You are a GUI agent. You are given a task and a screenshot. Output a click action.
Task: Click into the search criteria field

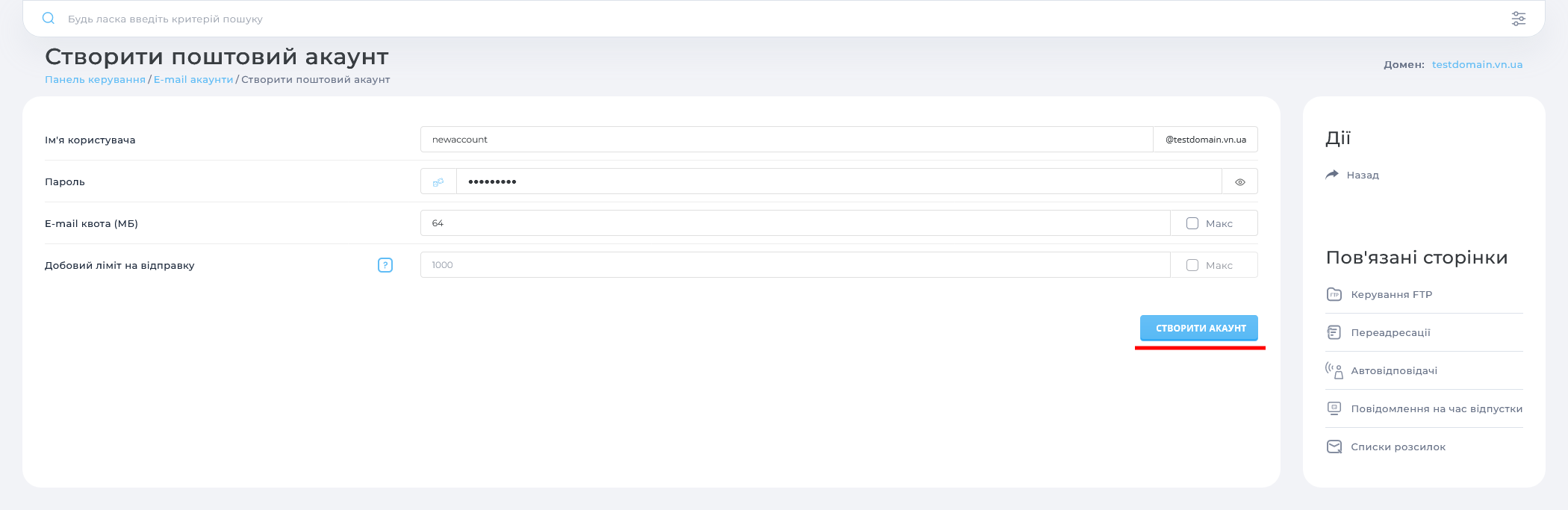747,19
